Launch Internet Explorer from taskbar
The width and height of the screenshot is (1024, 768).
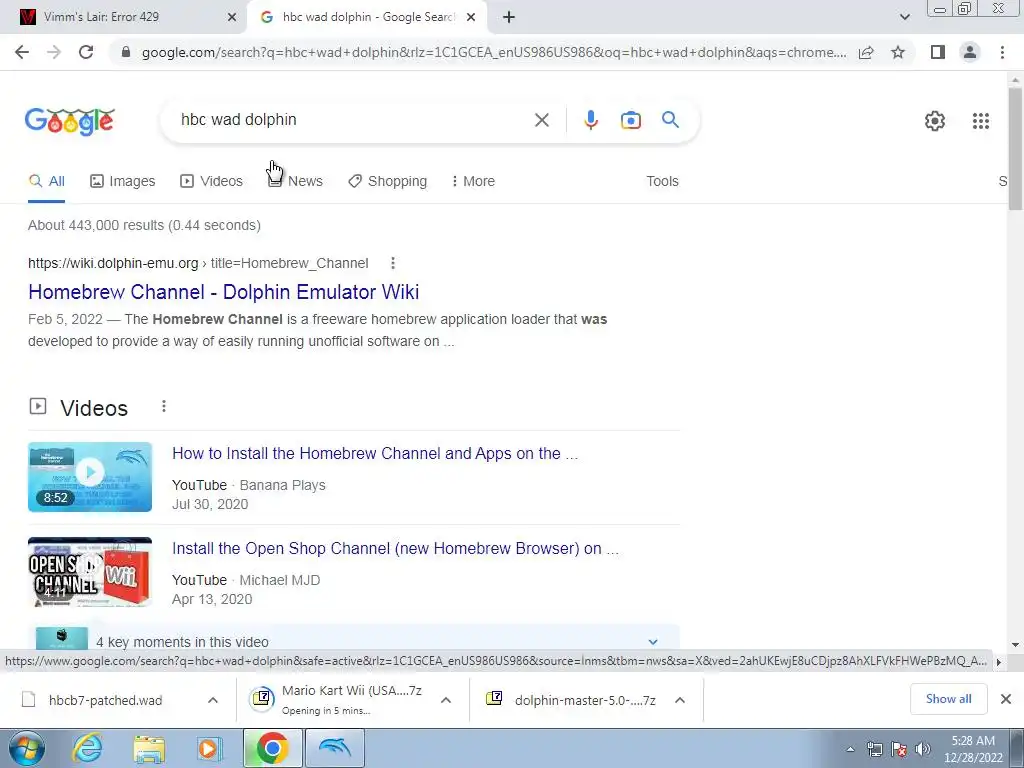coord(88,748)
